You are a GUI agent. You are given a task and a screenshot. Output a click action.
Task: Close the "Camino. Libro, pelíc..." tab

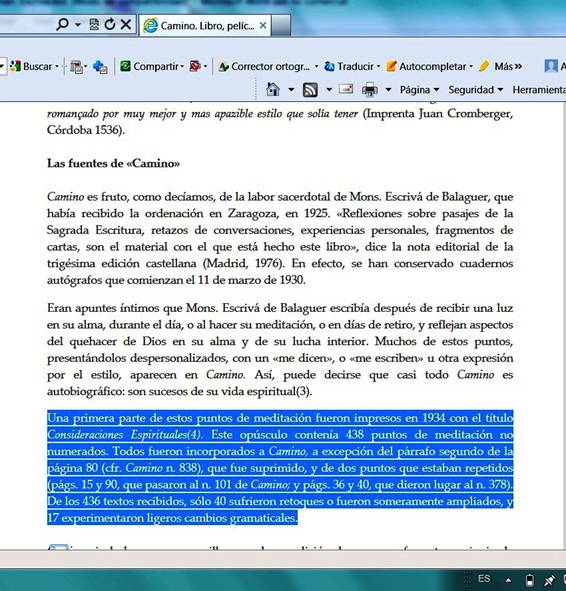pos(263,26)
